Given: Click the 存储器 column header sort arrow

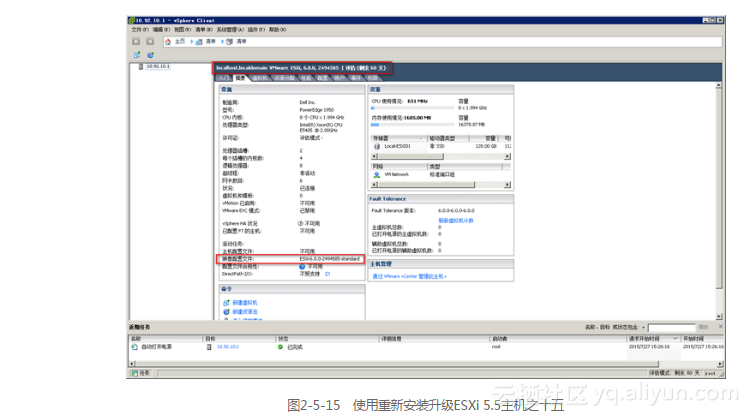Looking at the screenshot, I should [x=421, y=139].
